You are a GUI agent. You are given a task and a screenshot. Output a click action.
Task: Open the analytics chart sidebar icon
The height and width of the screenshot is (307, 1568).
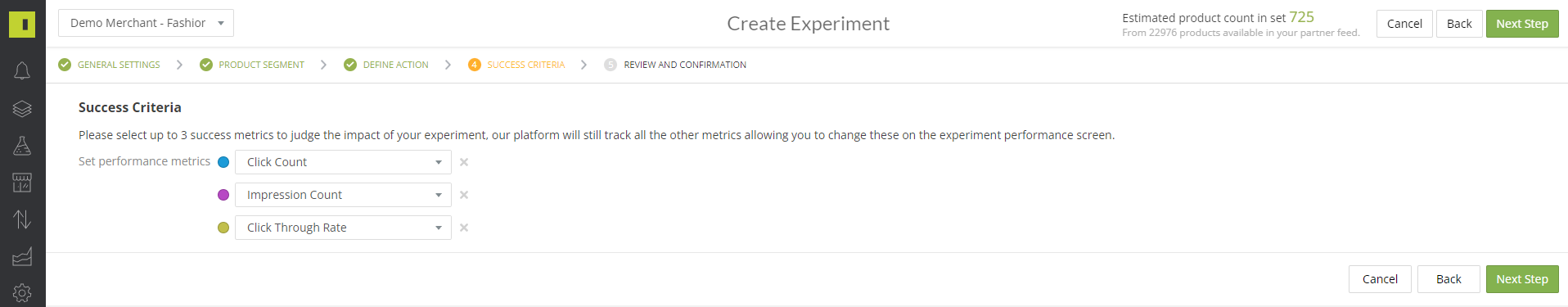[x=22, y=257]
